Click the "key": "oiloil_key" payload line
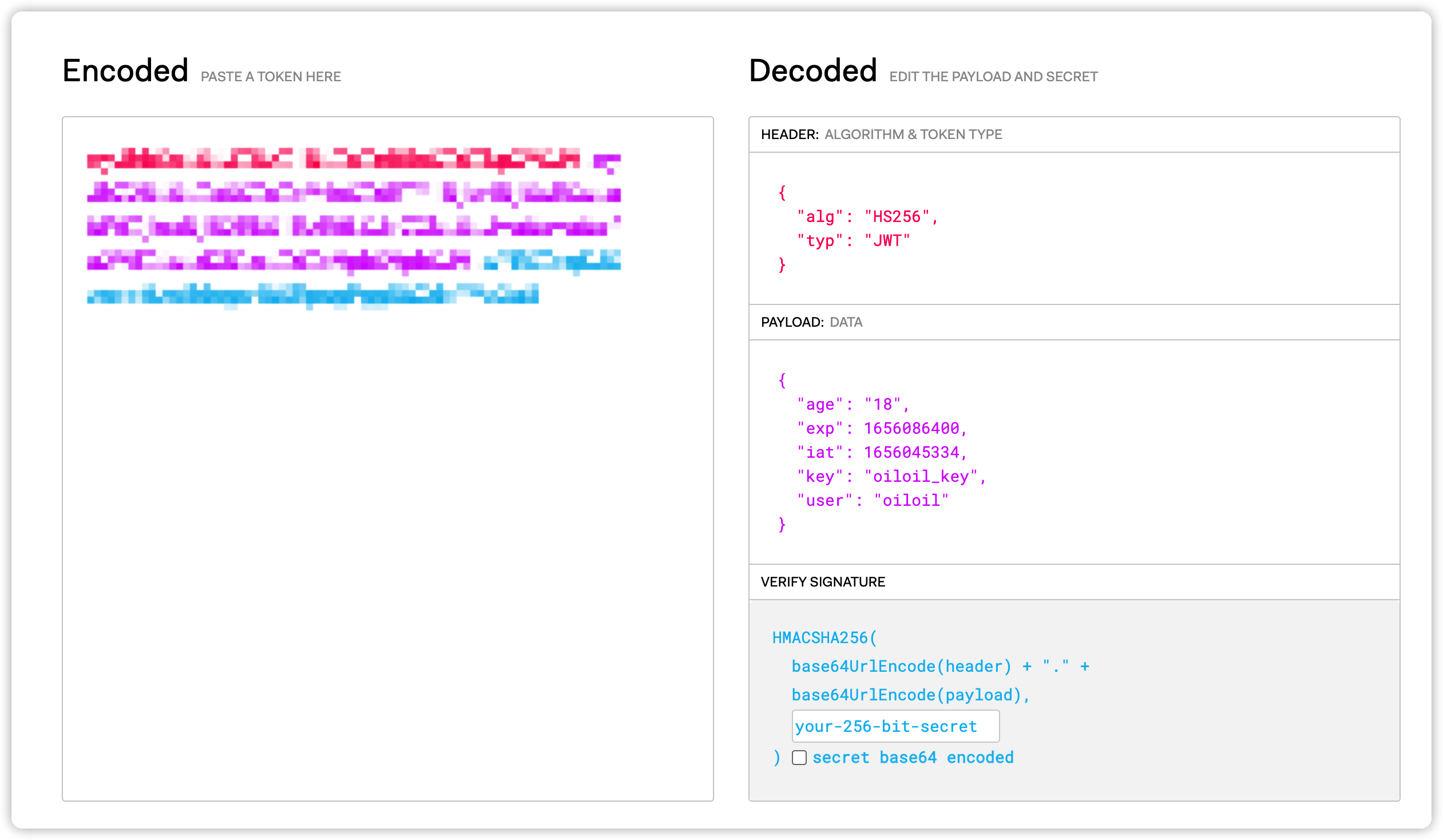The width and height of the screenshot is (1443, 840). pos(891,477)
